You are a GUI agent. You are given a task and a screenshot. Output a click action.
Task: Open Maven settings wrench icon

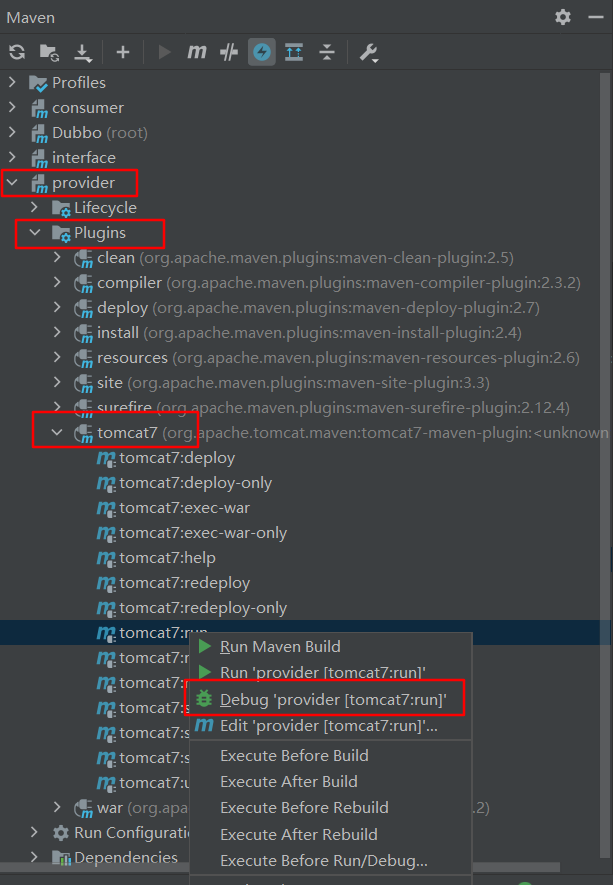click(369, 52)
